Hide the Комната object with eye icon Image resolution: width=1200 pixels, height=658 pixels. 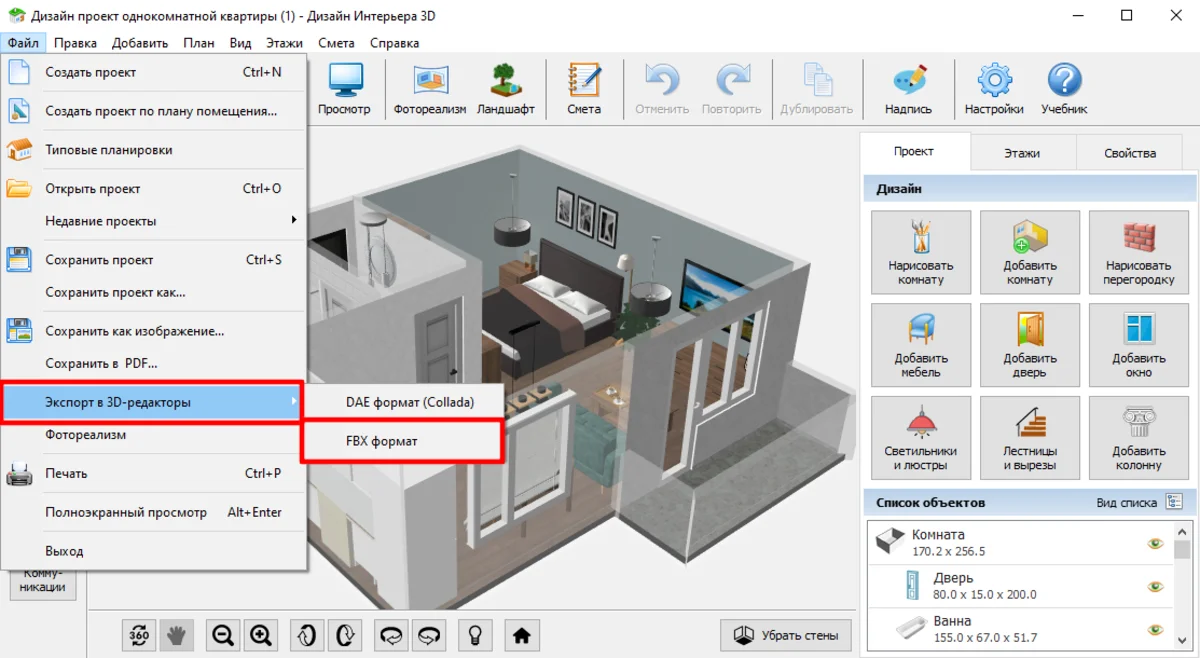point(1155,543)
